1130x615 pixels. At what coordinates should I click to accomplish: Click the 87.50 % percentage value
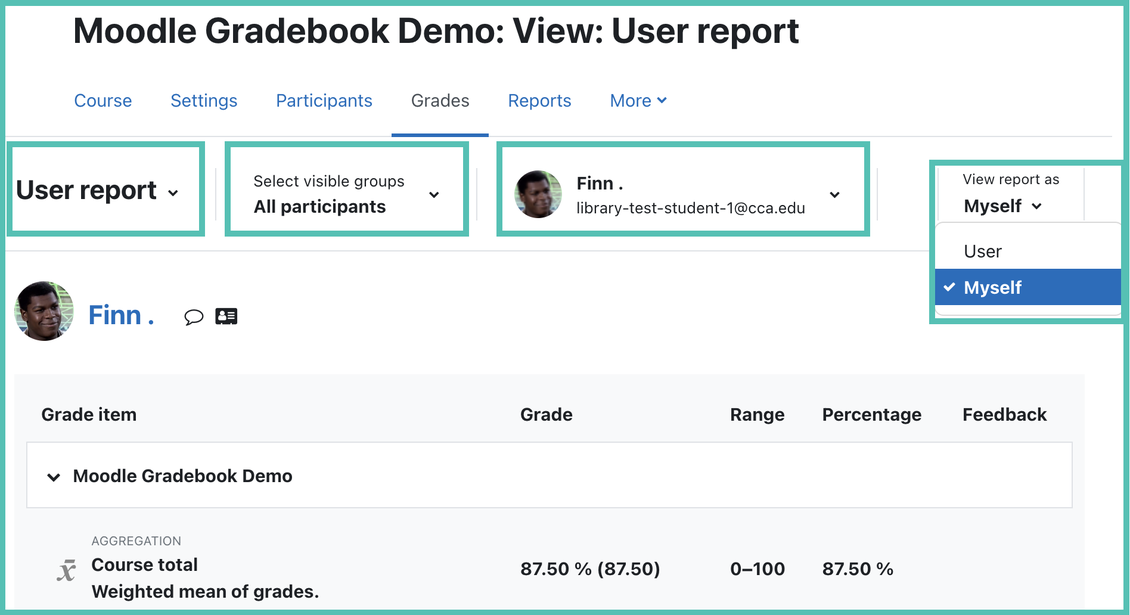coord(858,569)
